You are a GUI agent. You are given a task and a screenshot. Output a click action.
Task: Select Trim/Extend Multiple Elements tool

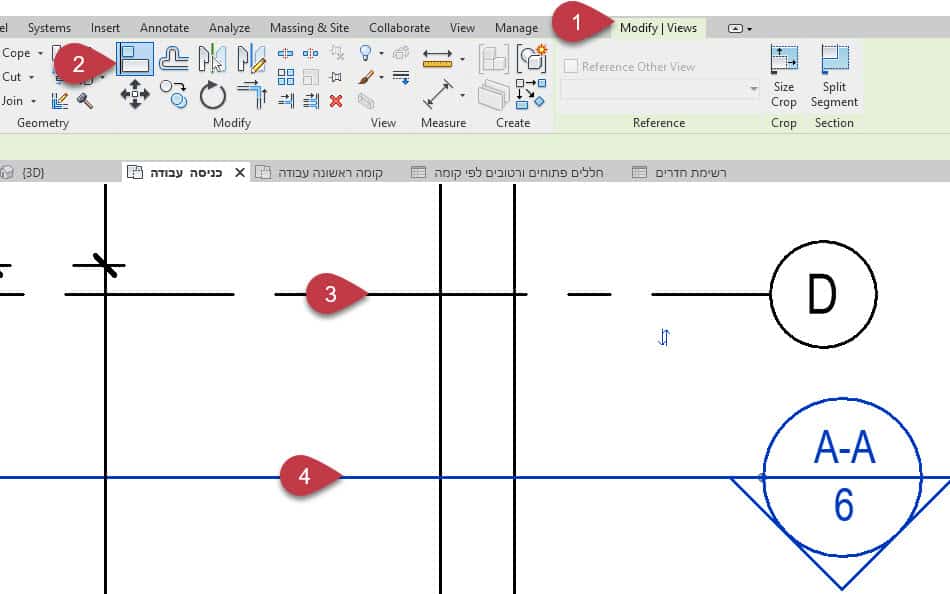click(311, 101)
